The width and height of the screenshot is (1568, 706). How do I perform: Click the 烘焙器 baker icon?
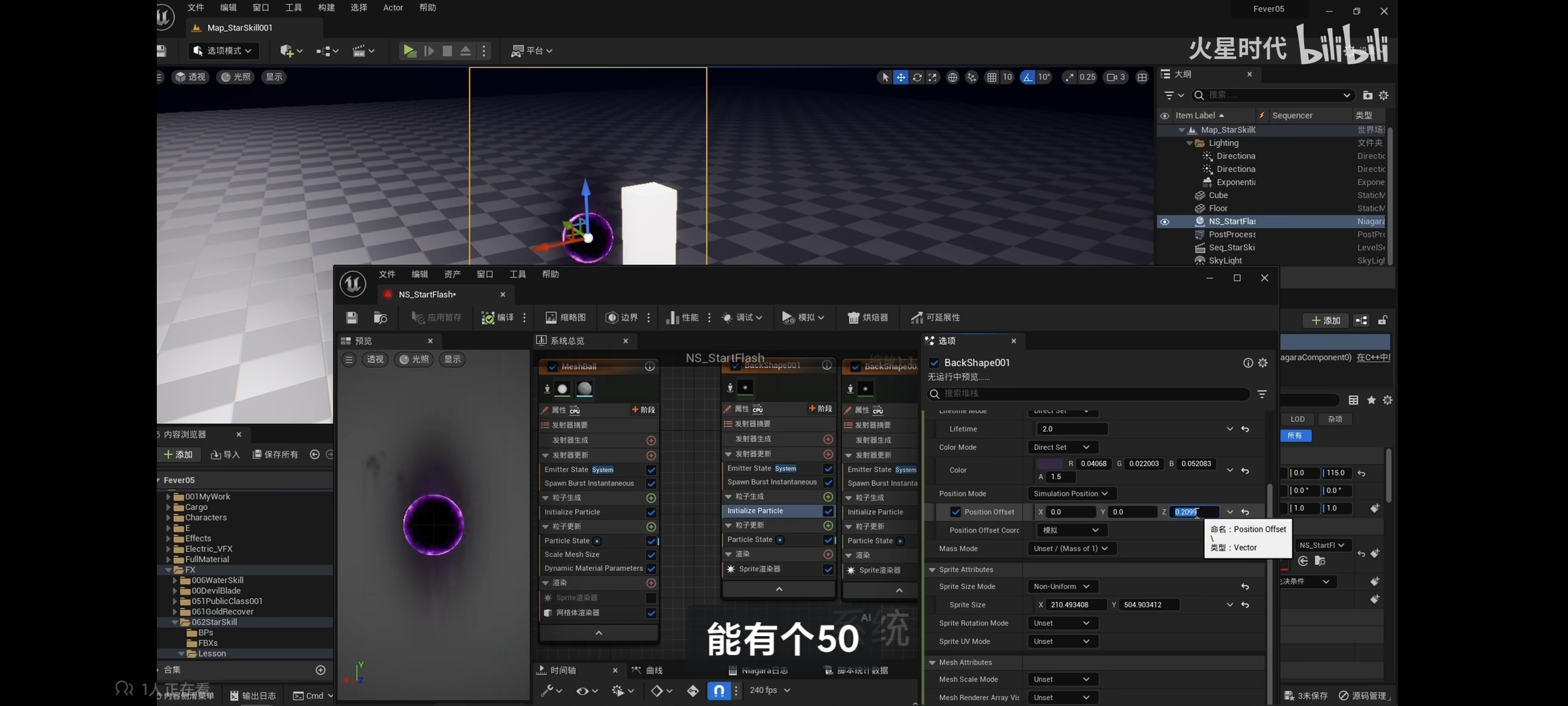coord(867,318)
